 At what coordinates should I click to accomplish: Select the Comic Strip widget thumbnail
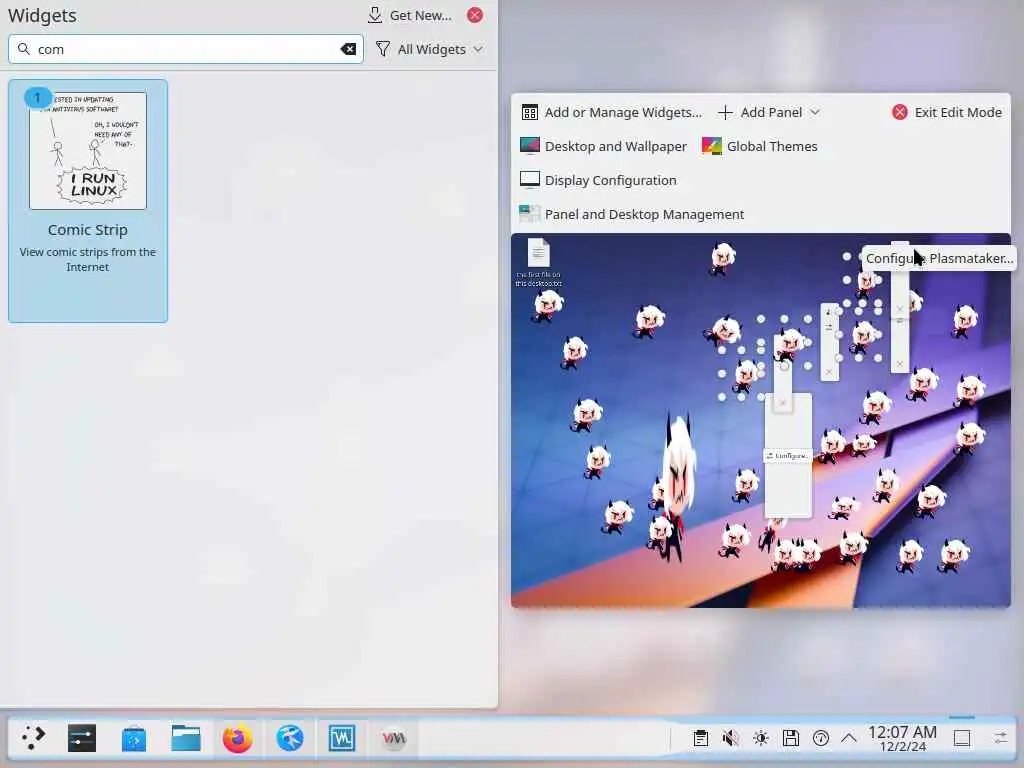point(88,151)
